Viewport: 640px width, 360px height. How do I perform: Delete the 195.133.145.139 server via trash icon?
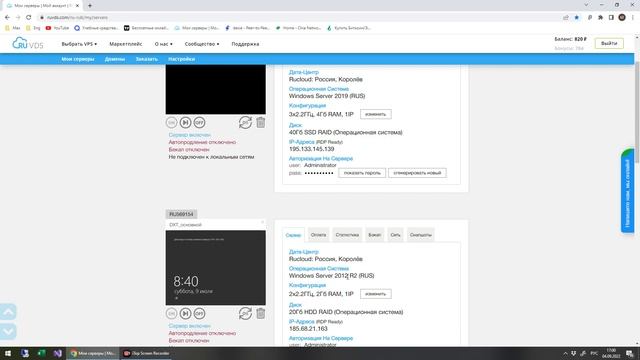(260, 122)
